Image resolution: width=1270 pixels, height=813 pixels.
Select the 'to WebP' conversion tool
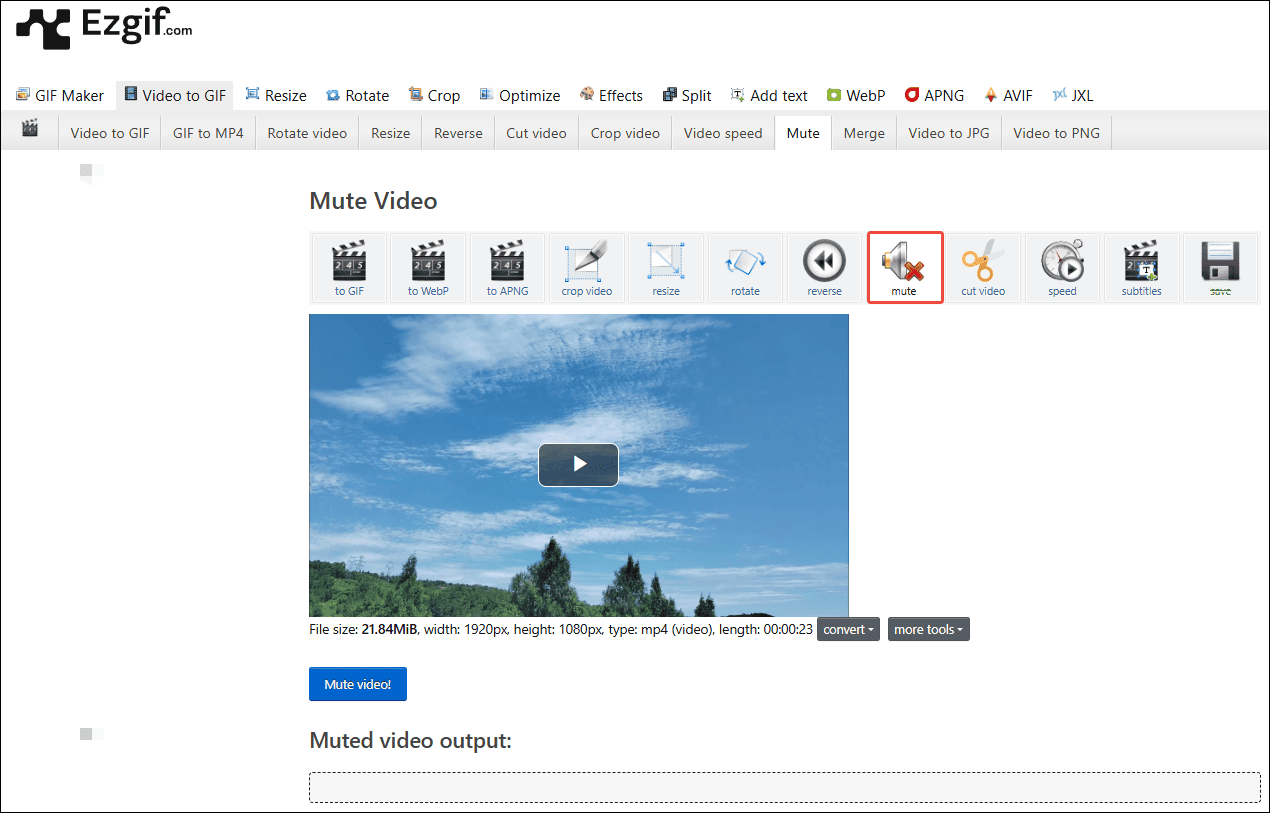pyautogui.click(x=428, y=267)
